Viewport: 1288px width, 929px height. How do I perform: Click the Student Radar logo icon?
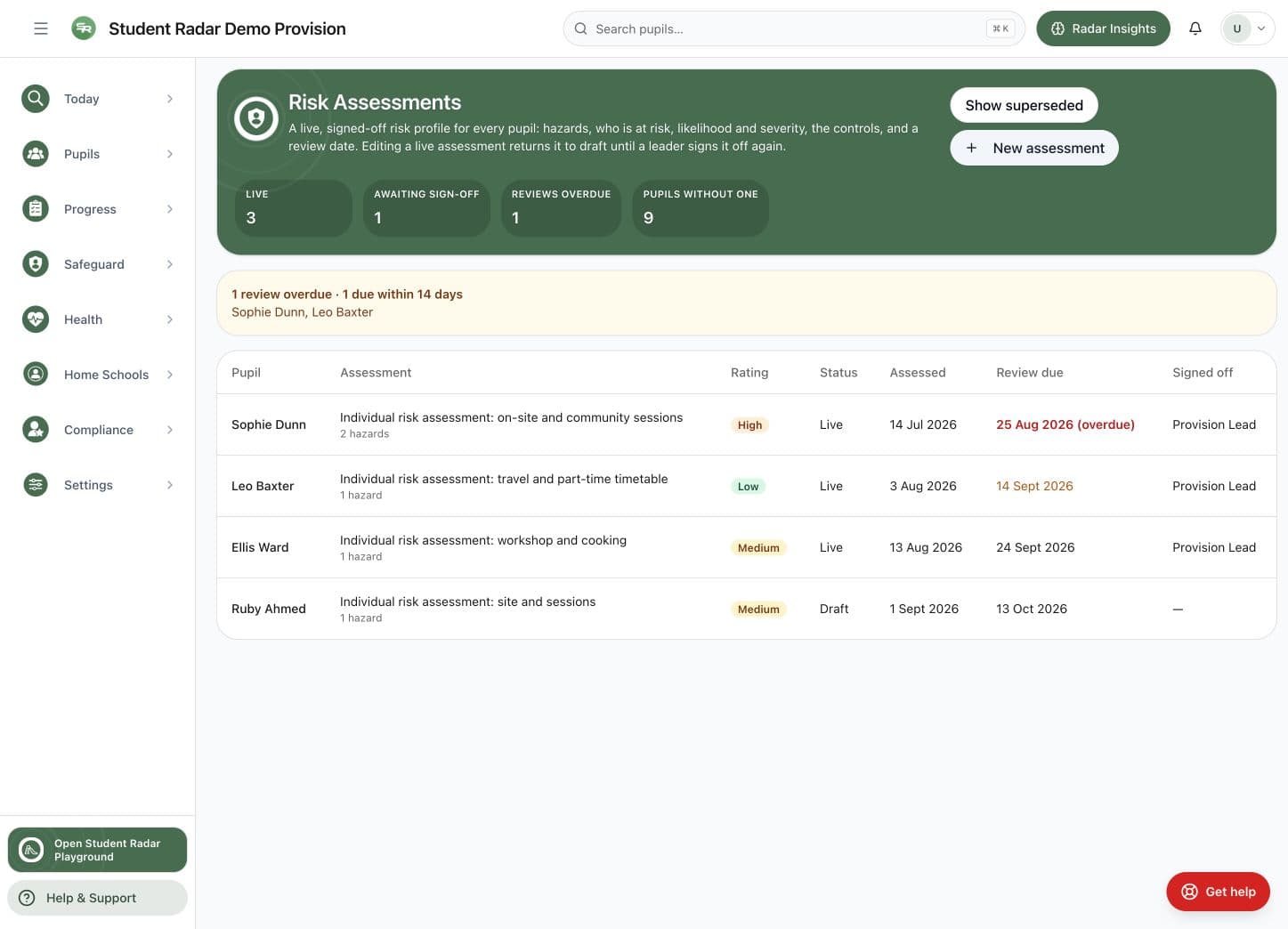pyautogui.click(x=84, y=28)
